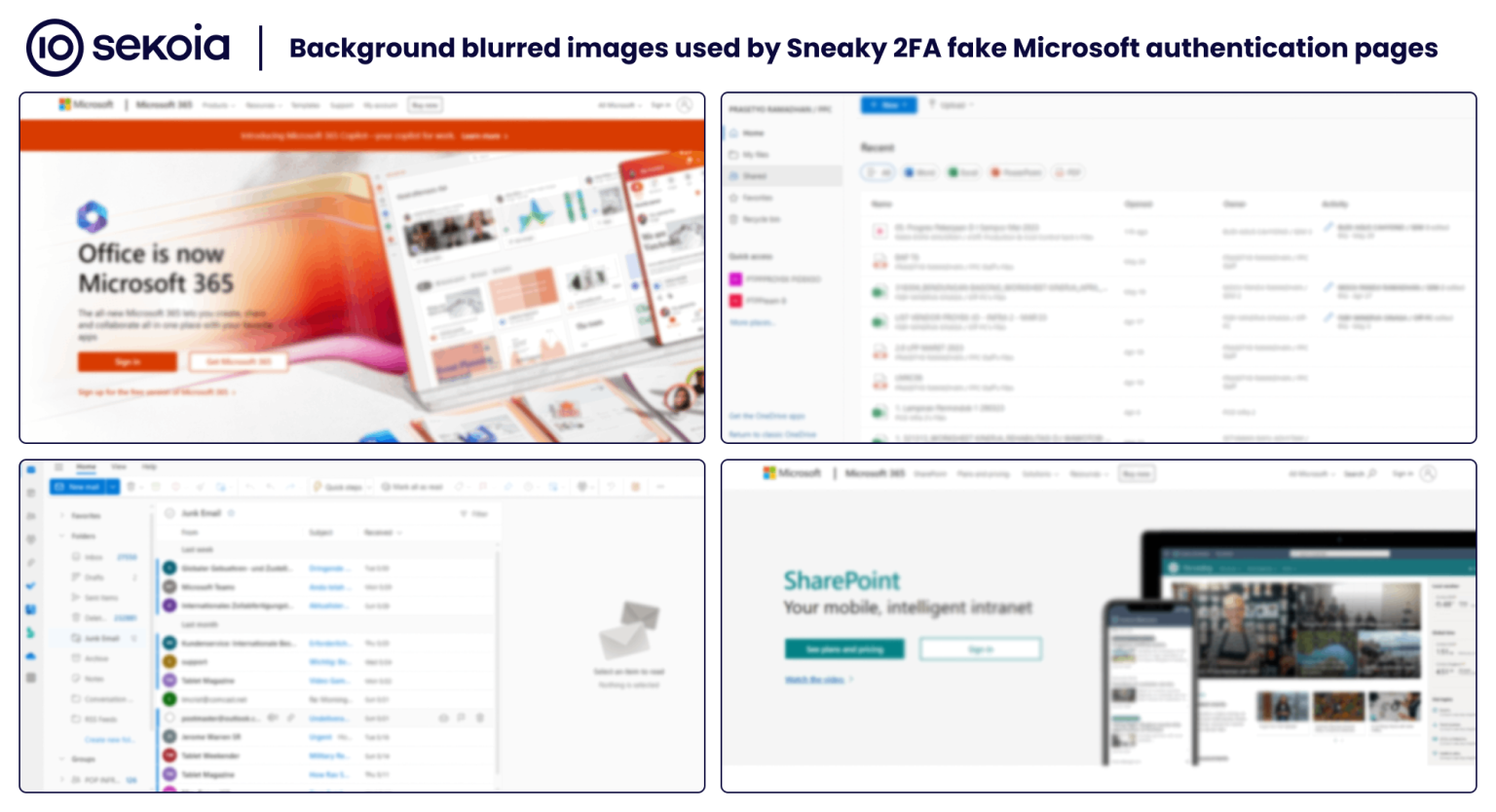Click the delete trash icon in Outlook toolbar
The width and height of the screenshot is (1496, 812).
click(131, 487)
